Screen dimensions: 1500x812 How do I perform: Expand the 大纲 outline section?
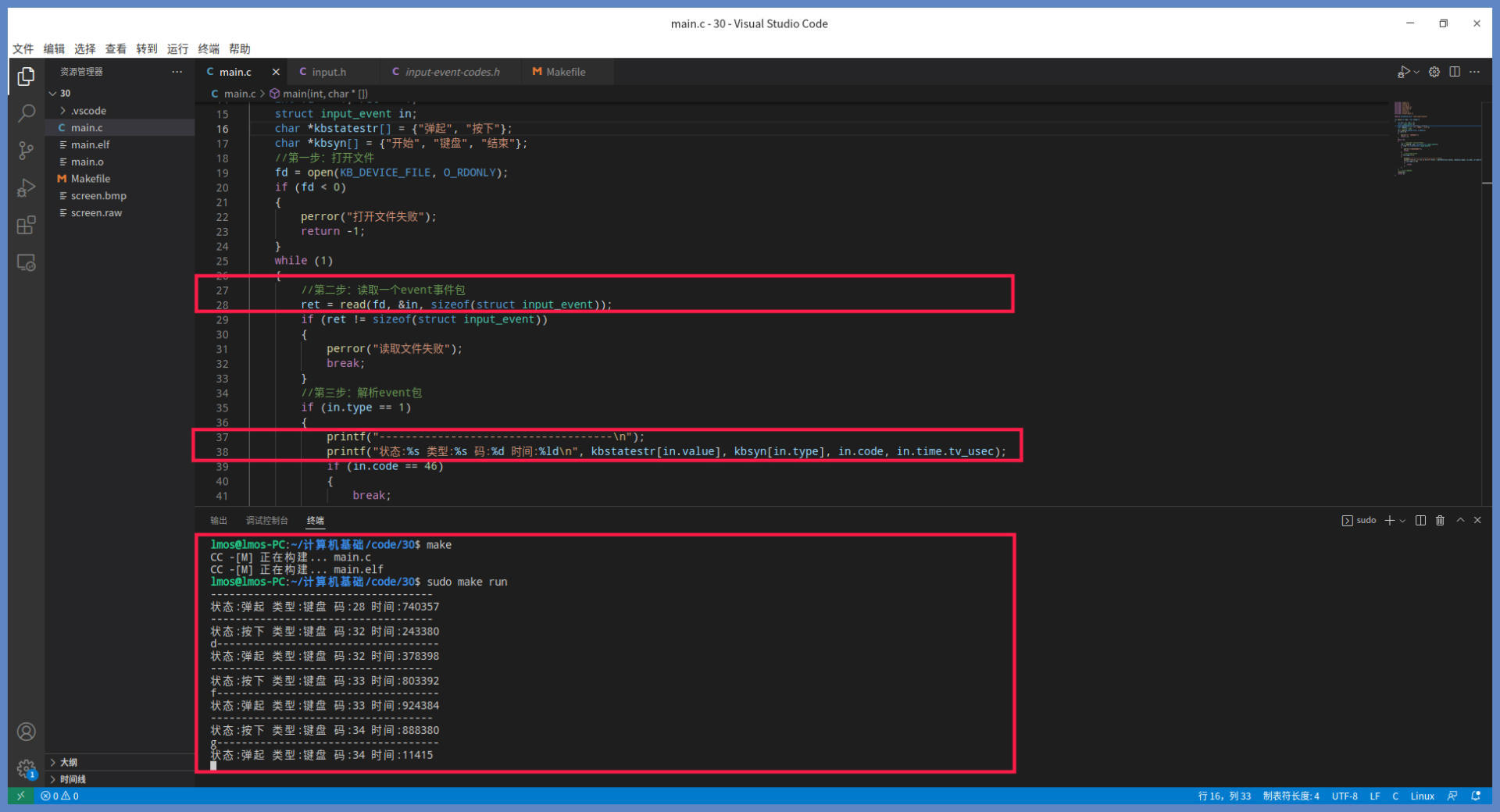(x=69, y=762)
